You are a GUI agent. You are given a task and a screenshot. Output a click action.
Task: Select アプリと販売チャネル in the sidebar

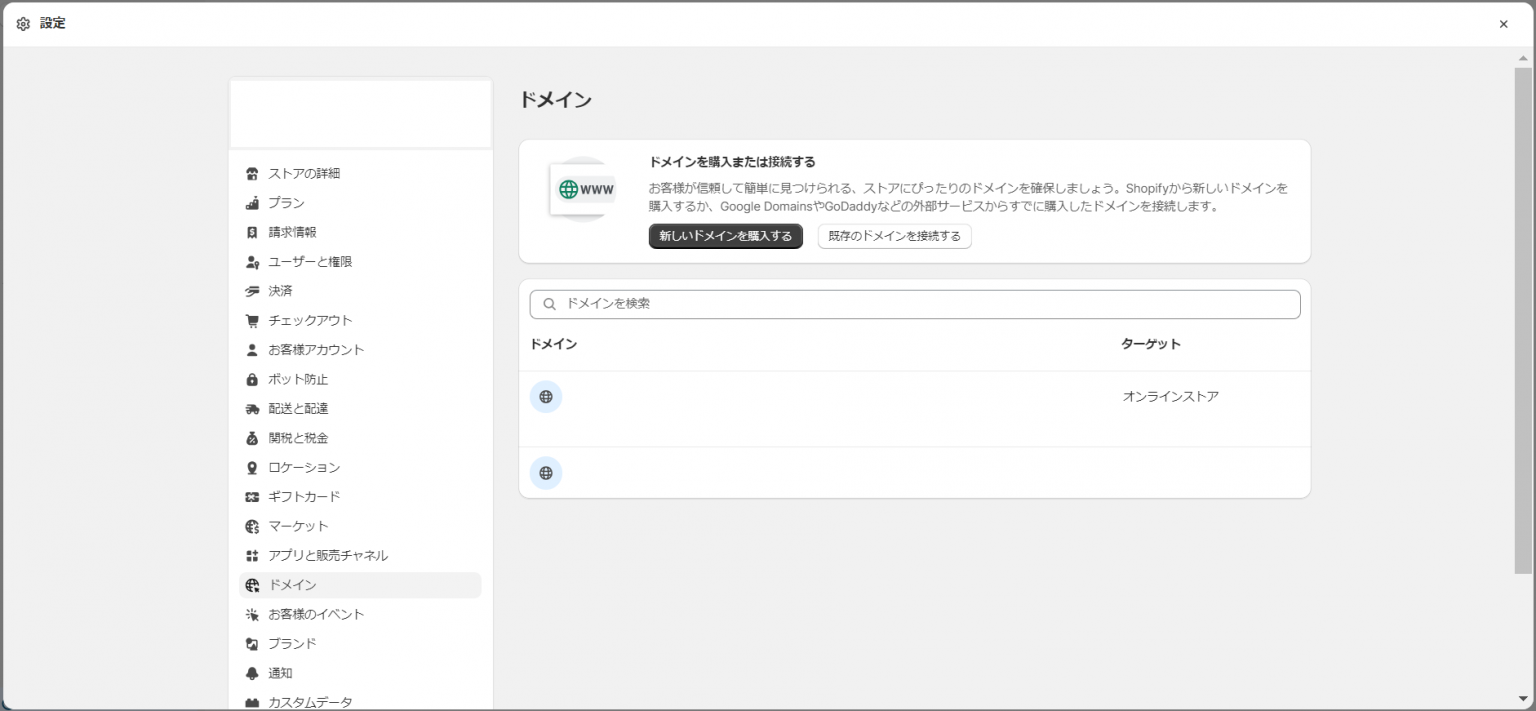click(330, 555)
